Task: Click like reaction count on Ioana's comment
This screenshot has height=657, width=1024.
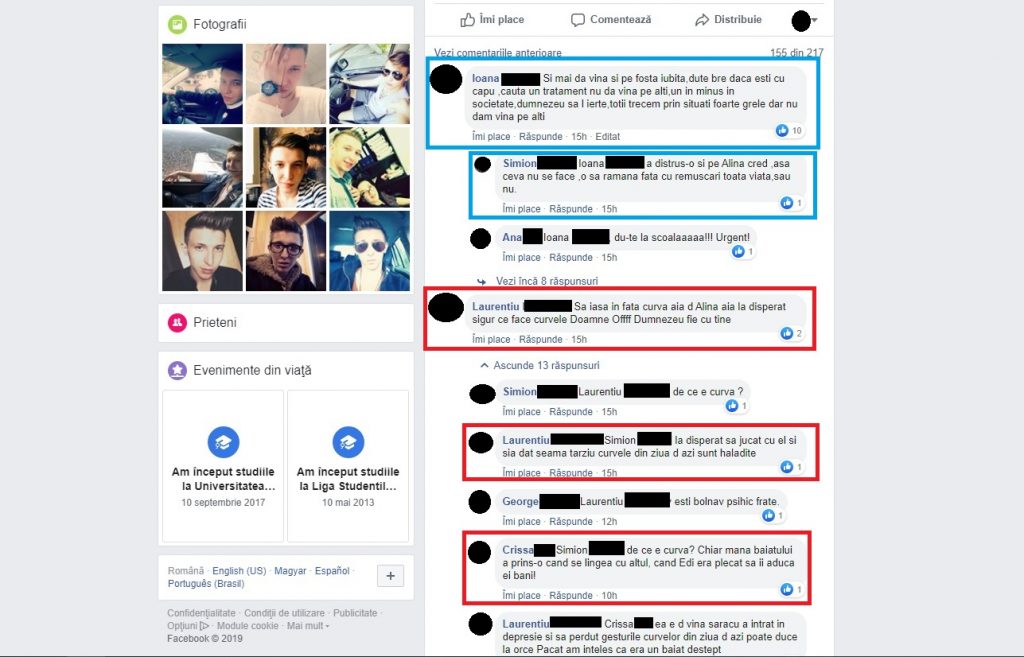Action: pos(789,131)
